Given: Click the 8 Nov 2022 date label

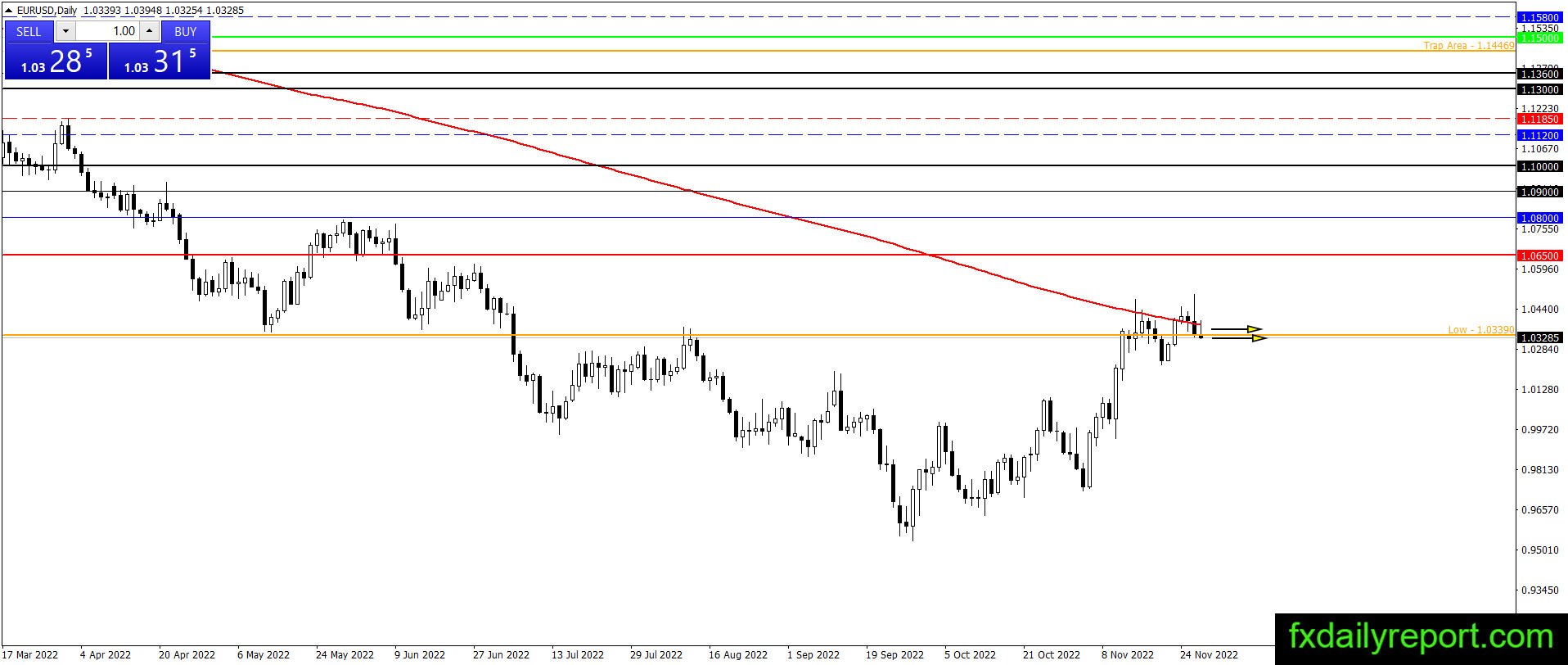Looking at the screenshot, I should [x=1128, y=655].
